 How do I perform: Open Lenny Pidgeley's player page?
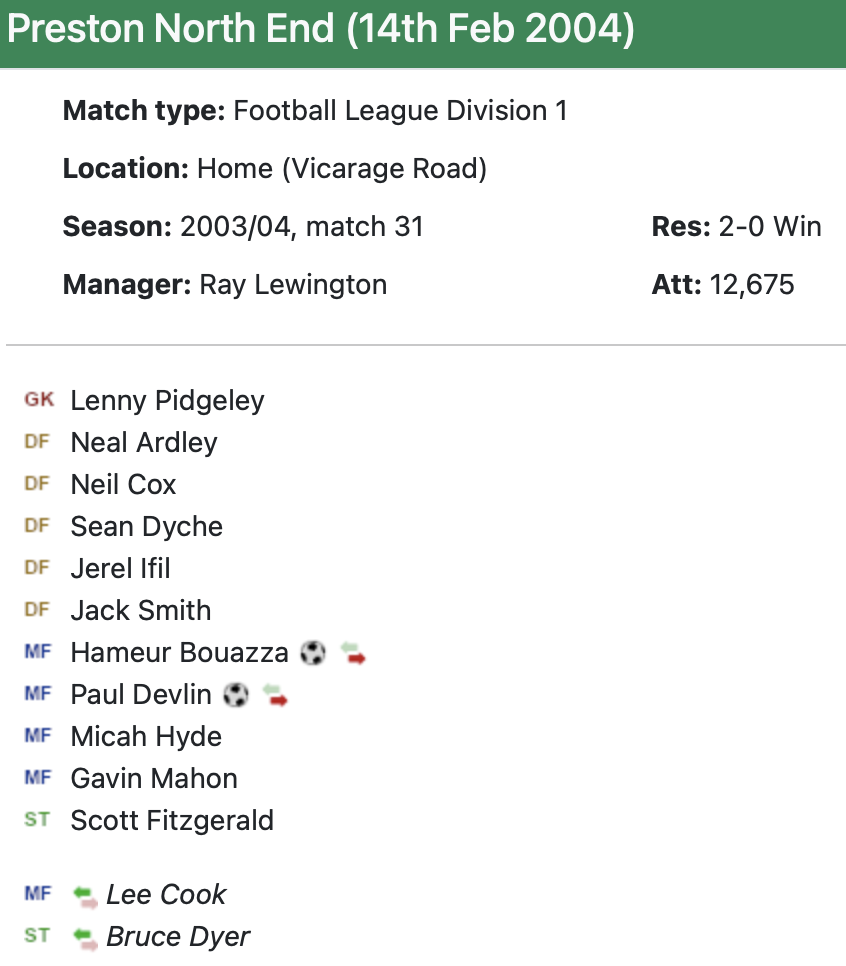pos(167,401)
